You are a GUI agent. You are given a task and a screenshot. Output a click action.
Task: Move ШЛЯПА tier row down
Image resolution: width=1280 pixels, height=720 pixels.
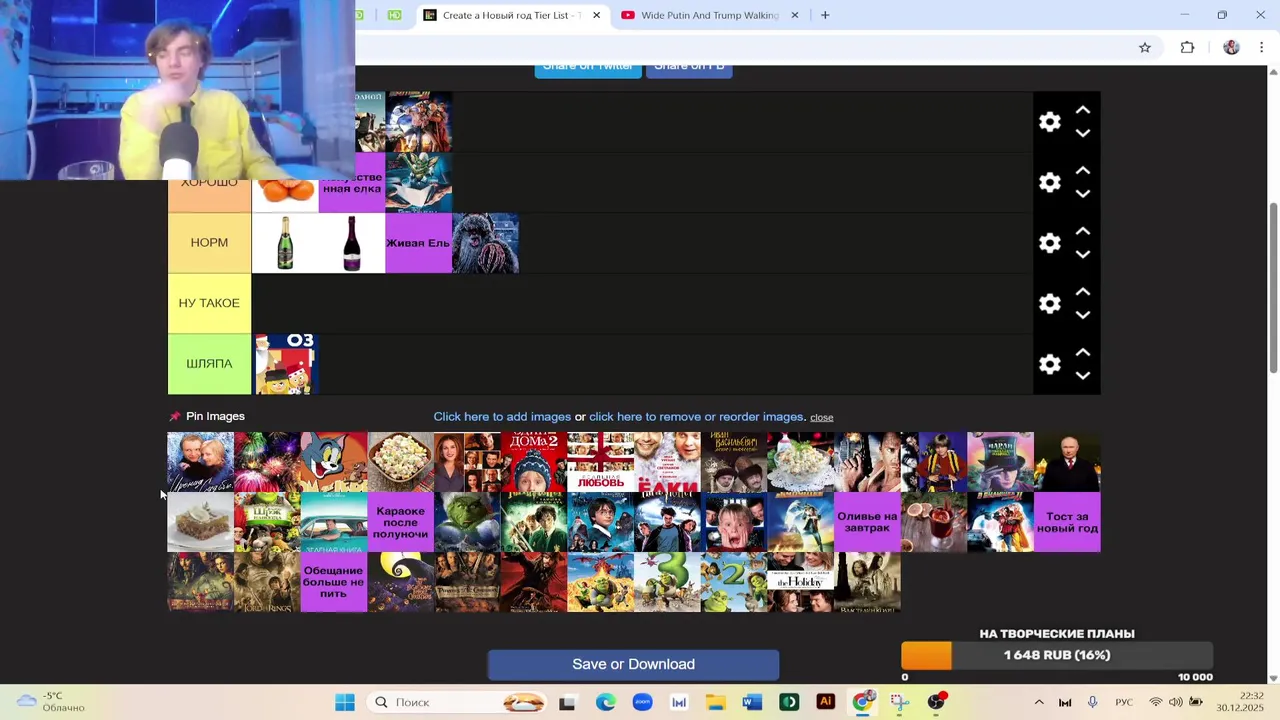1082,376
